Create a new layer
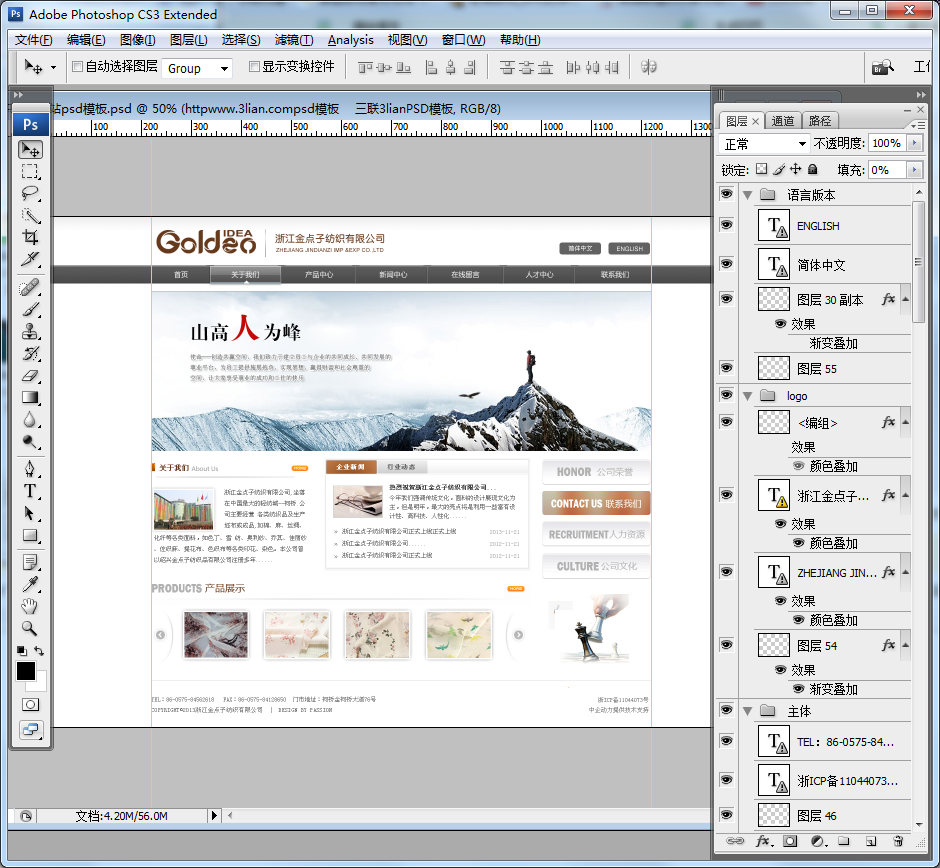Screen dimensions: 940x868 871,841
